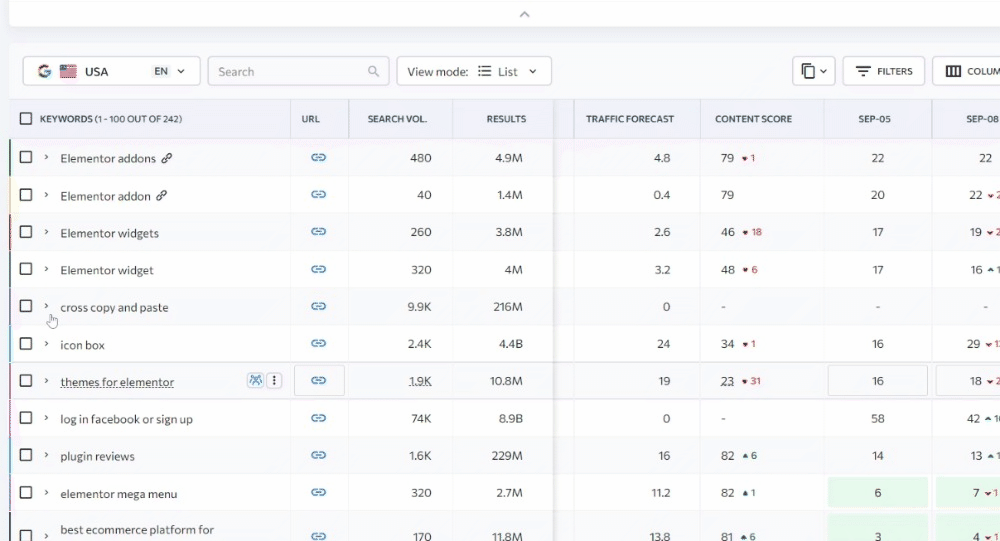Open the copy/export dropdown button
The width and height of the screenshot is (1000, 541).
click(x=814, y=71)
